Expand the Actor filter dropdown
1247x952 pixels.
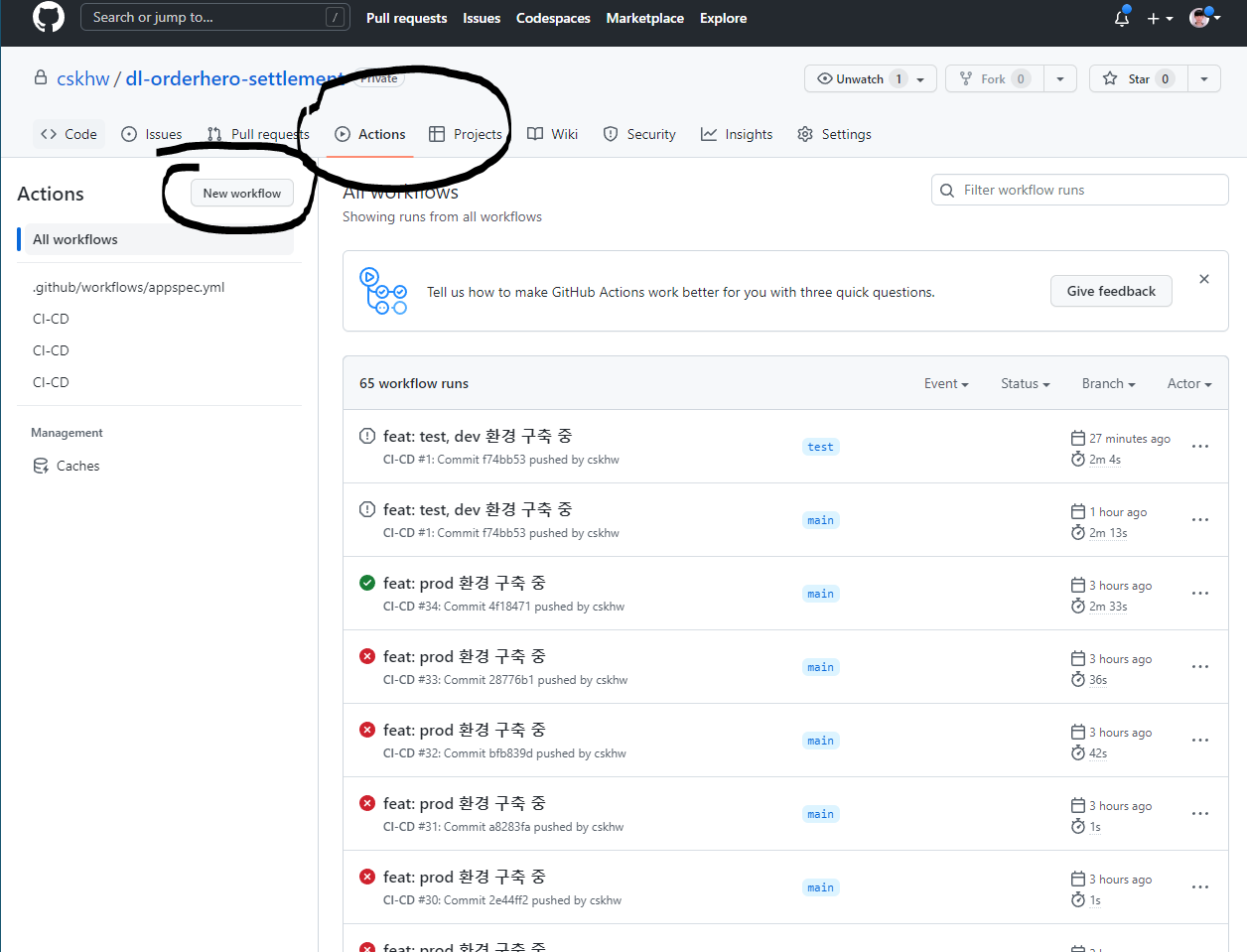pyautogui.click(x=1189, y=383)
